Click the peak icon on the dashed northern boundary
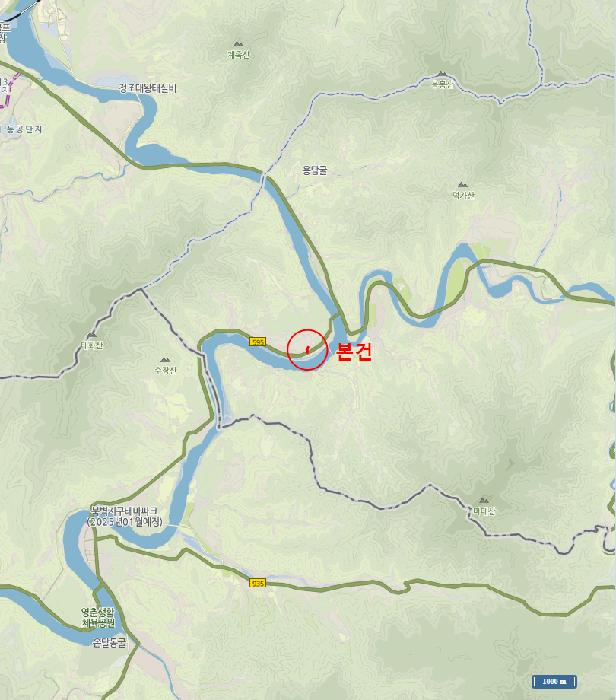The height and width of the screenshot is (700, 616). [x=442, y=74]
